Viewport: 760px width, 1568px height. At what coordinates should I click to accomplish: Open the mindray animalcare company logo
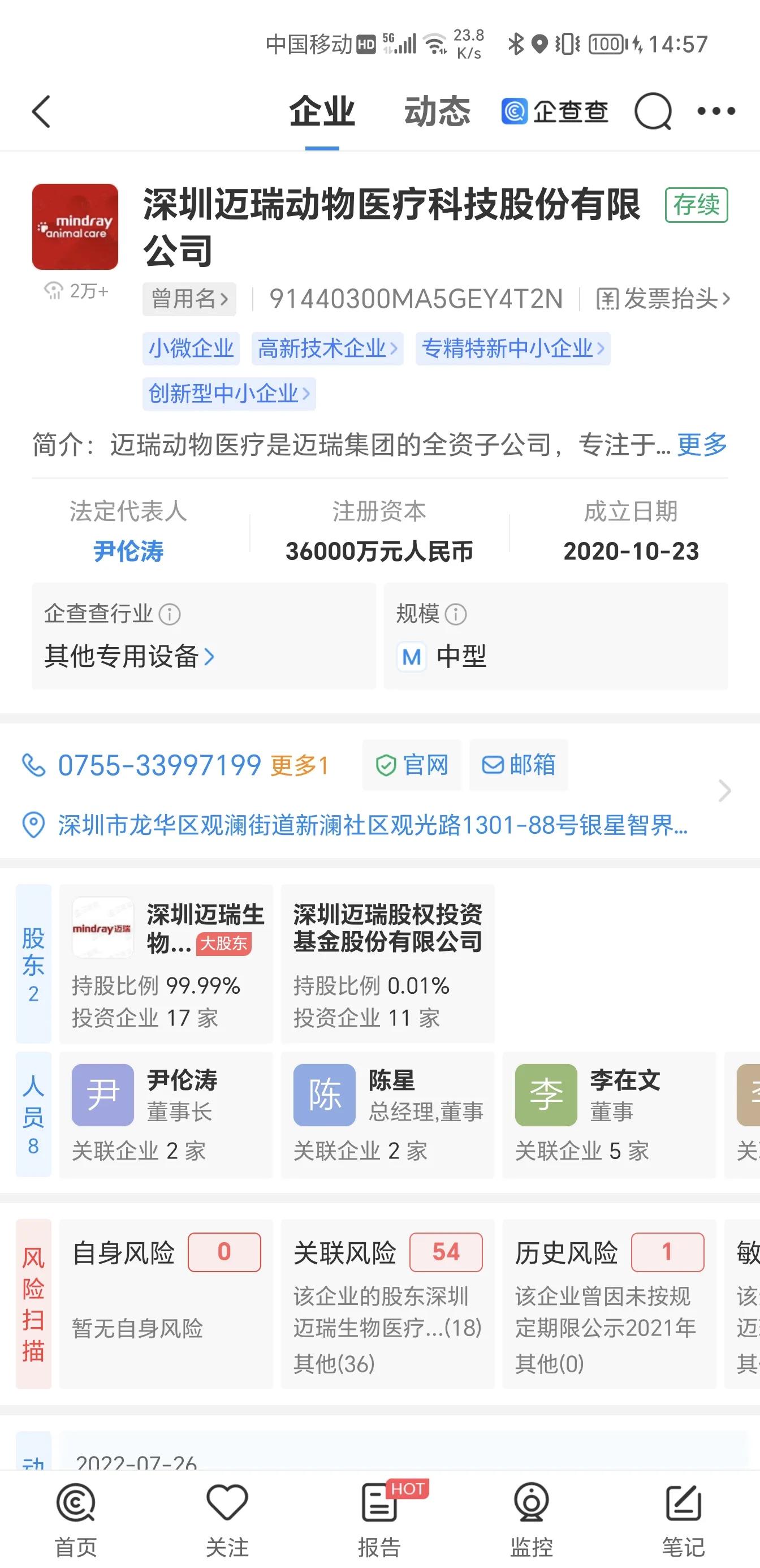(x=75, y=226)
